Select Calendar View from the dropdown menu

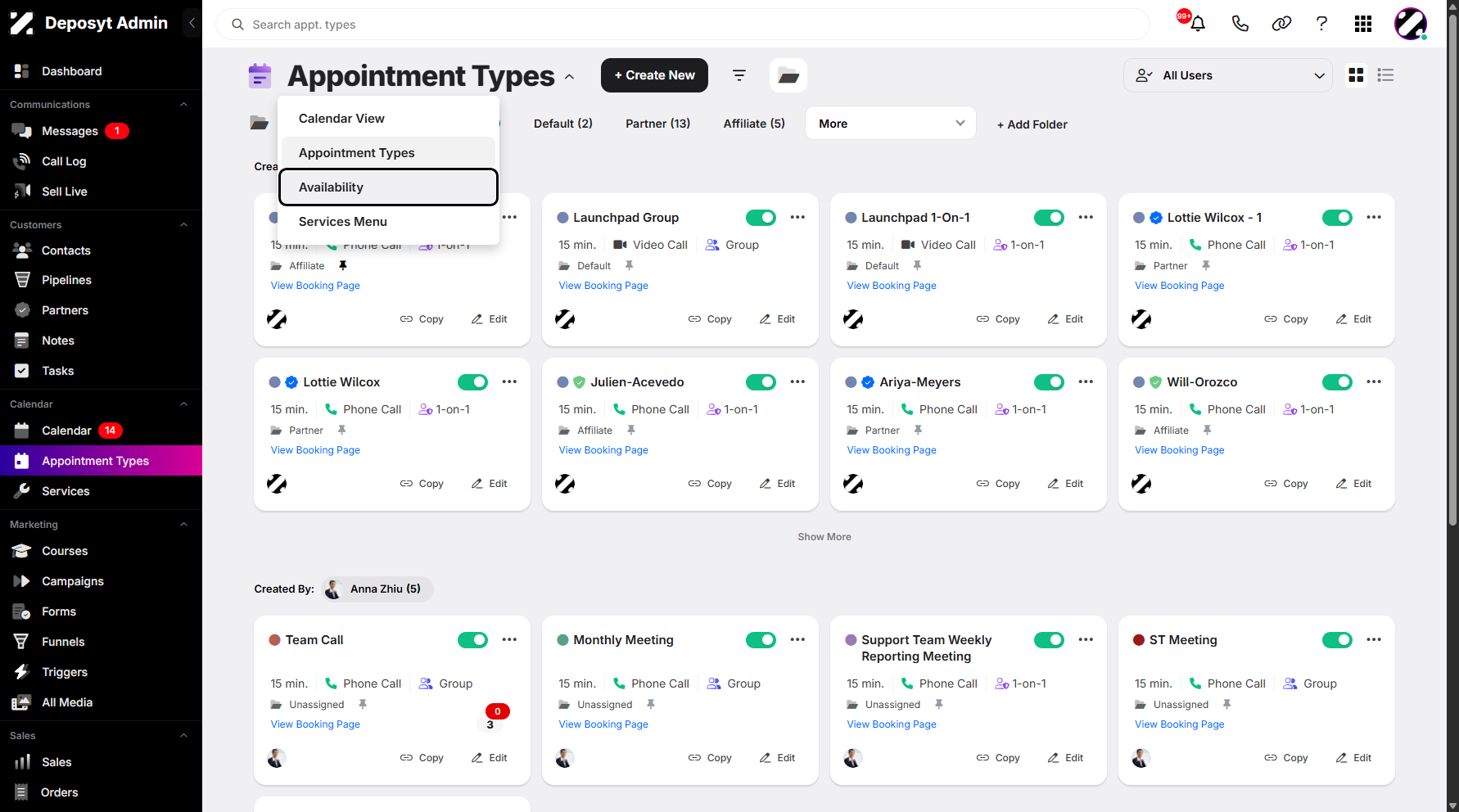coord(388,119)
